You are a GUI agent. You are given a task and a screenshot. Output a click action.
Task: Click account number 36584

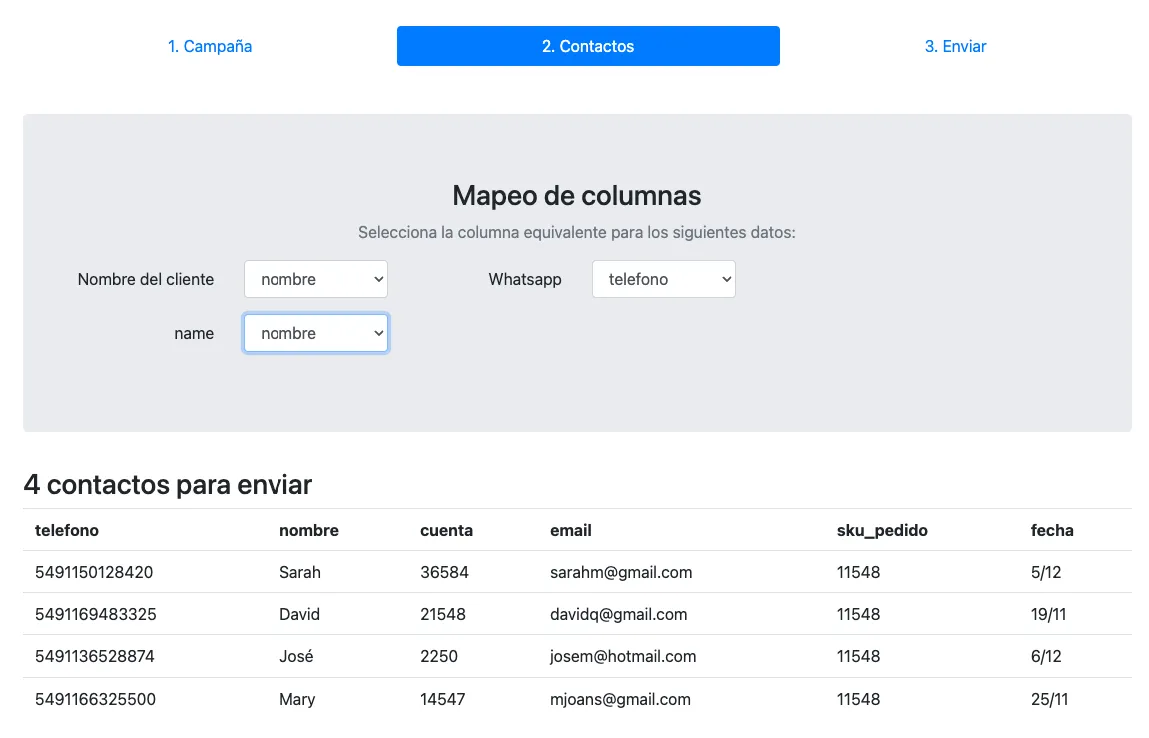click(444, 572)
